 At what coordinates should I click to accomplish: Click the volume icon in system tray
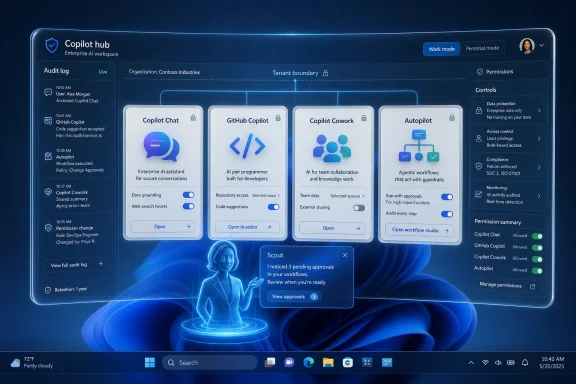(x=498, y=363)
